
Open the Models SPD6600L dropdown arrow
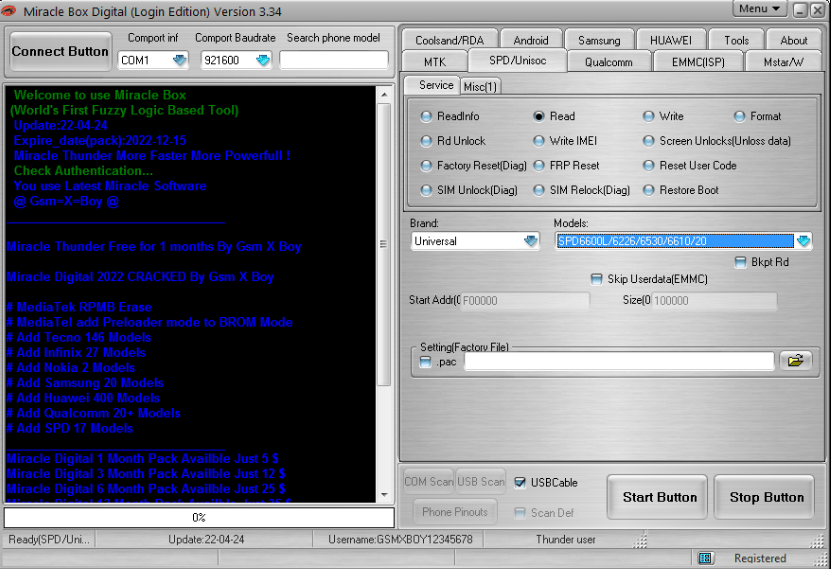pos(803,241)
